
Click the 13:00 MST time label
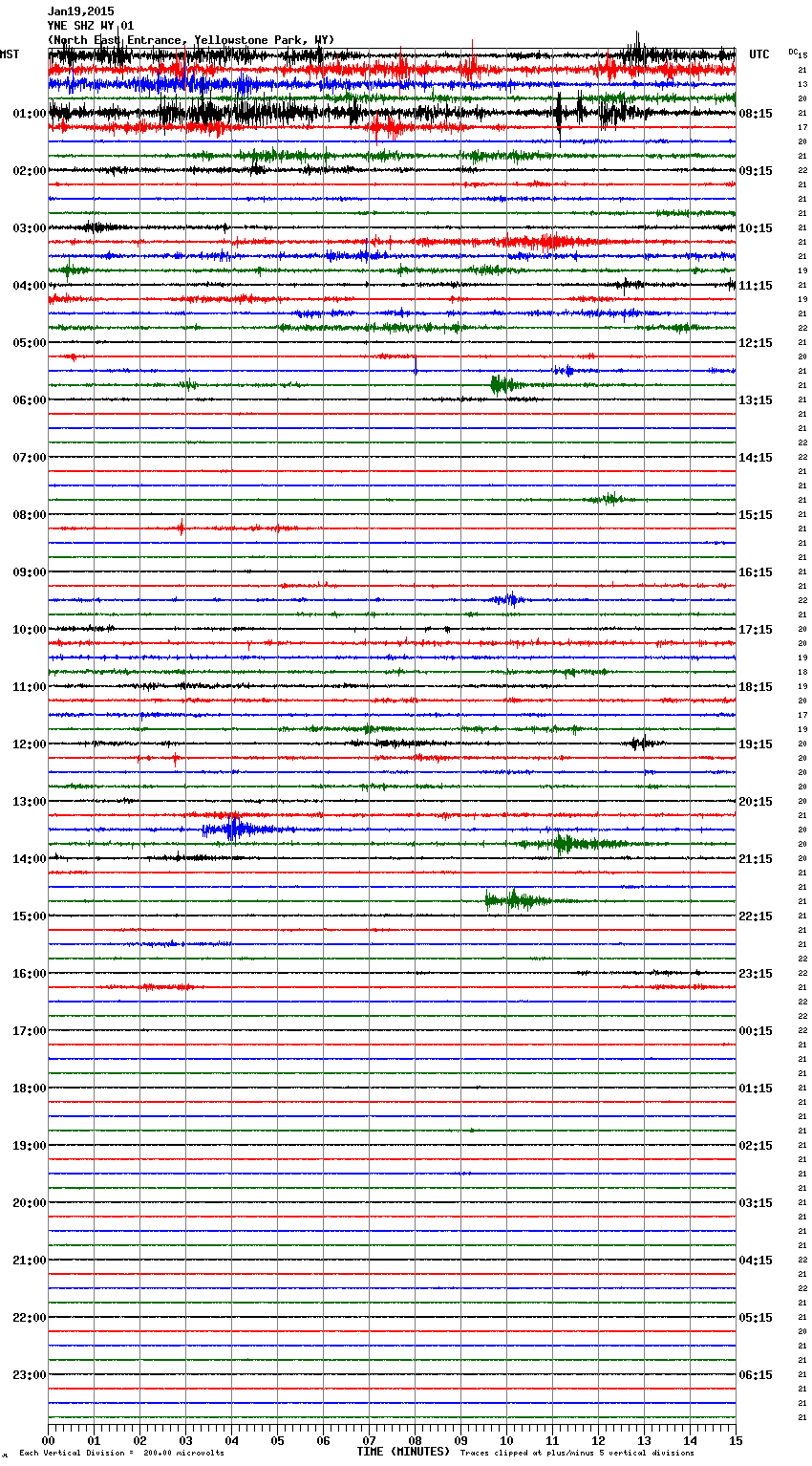(x=30, y=802)
